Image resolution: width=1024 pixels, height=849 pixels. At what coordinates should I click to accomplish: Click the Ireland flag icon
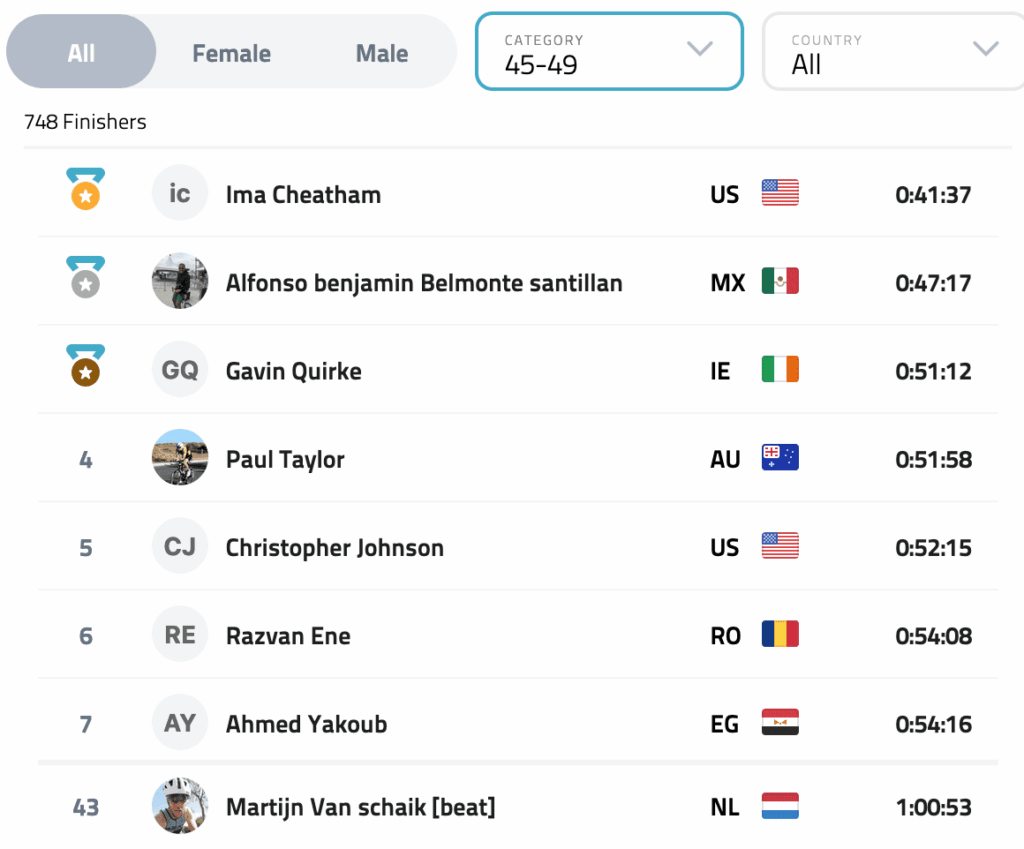click(780, 371)
